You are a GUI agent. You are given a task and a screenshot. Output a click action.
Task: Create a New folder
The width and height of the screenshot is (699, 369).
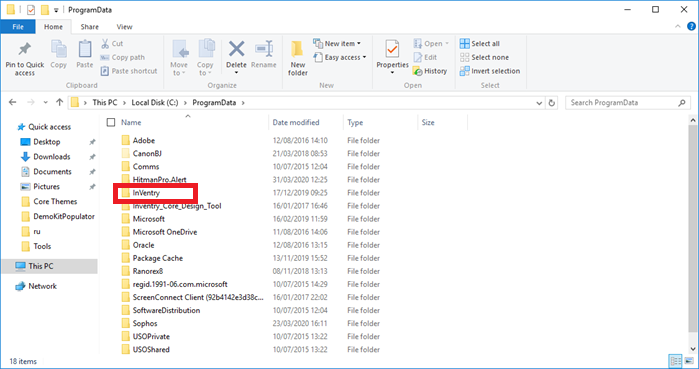click(x=297, y=58)
